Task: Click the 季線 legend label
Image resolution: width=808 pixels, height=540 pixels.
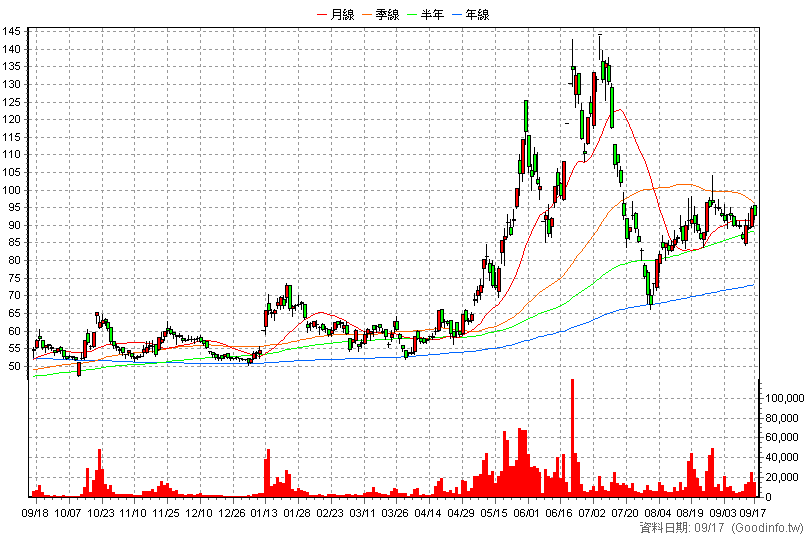Action: (x=387, y=15)
